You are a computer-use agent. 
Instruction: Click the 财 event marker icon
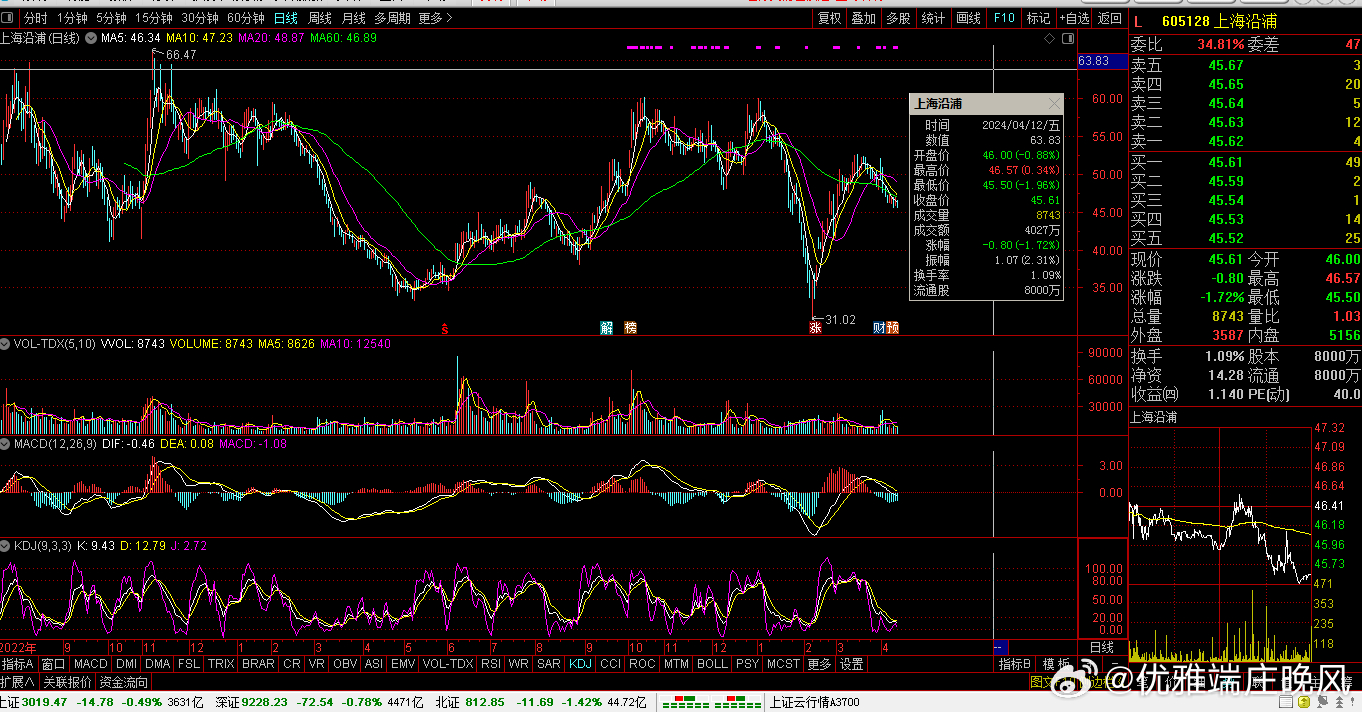point(879,328)
